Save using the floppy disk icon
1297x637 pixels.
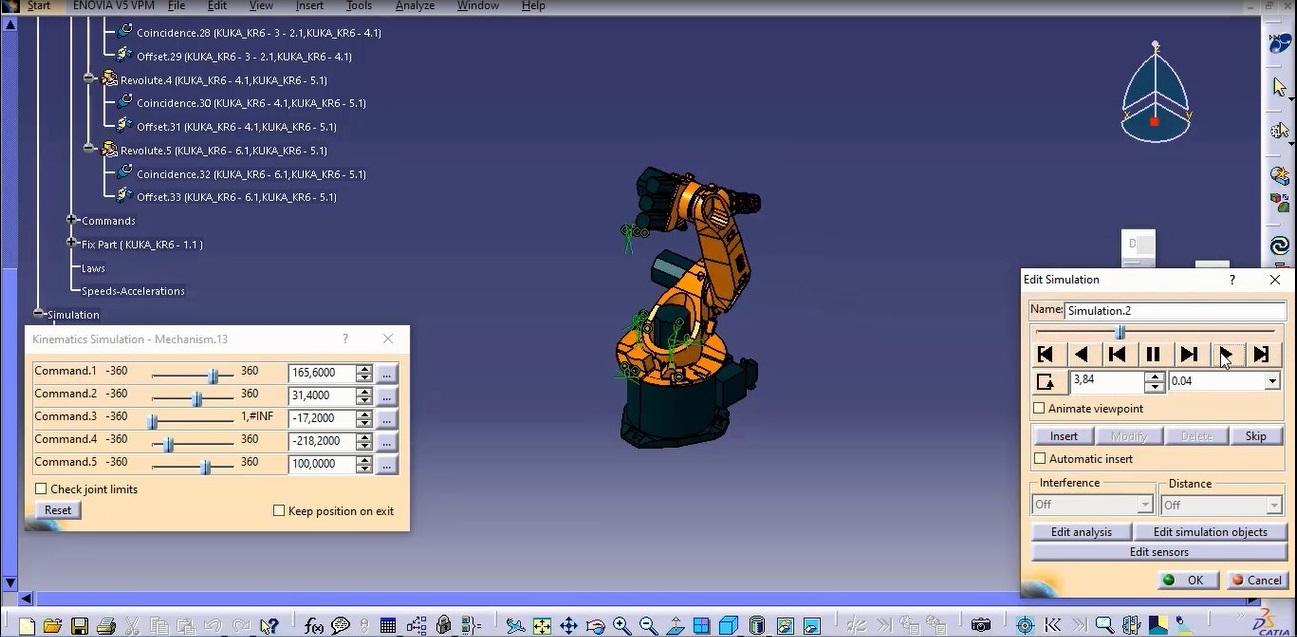pyautogui.click(x=79, y=626)
